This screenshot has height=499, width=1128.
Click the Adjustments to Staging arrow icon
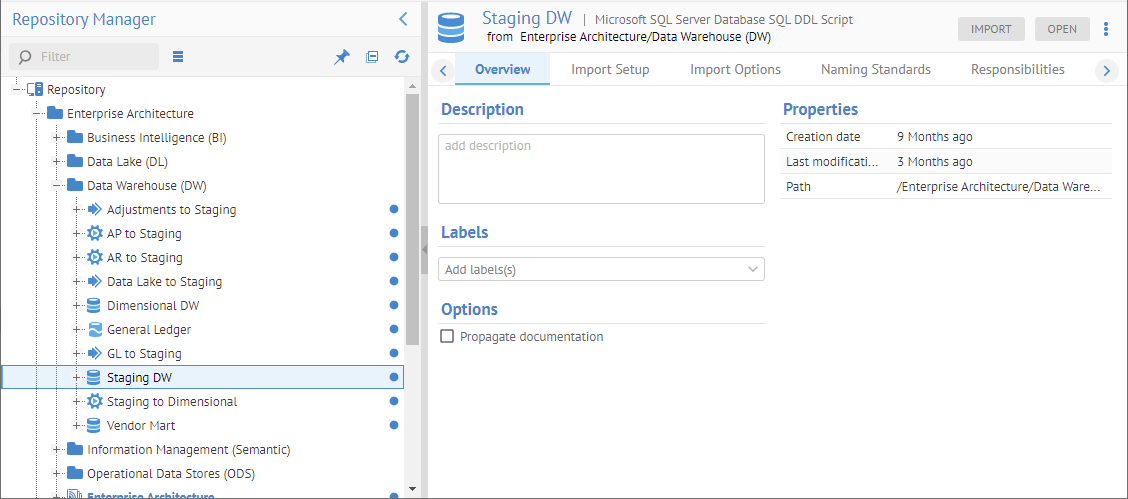pos(95,210)
